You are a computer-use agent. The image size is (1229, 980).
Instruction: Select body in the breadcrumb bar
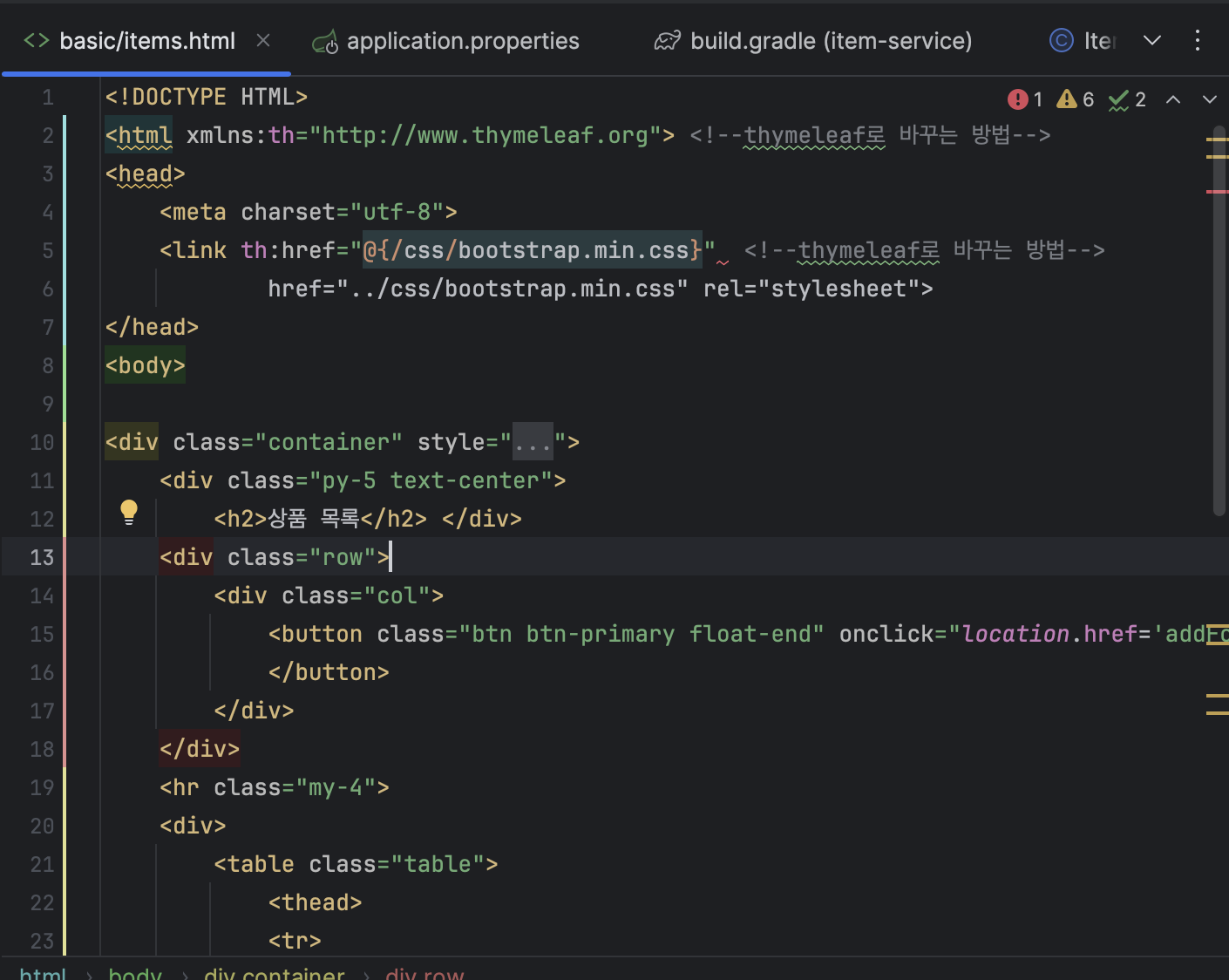[135, 973]
